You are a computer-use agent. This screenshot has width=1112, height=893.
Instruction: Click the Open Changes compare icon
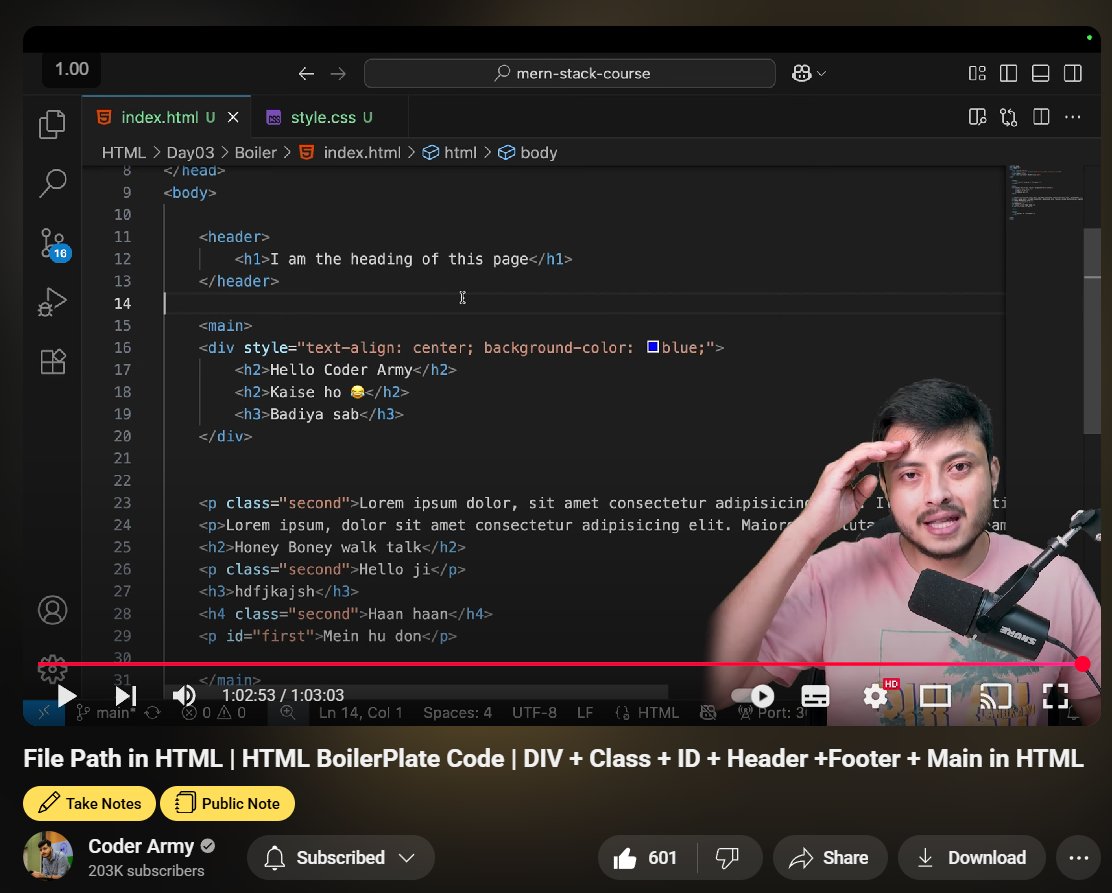click(x=1008, y=118)
